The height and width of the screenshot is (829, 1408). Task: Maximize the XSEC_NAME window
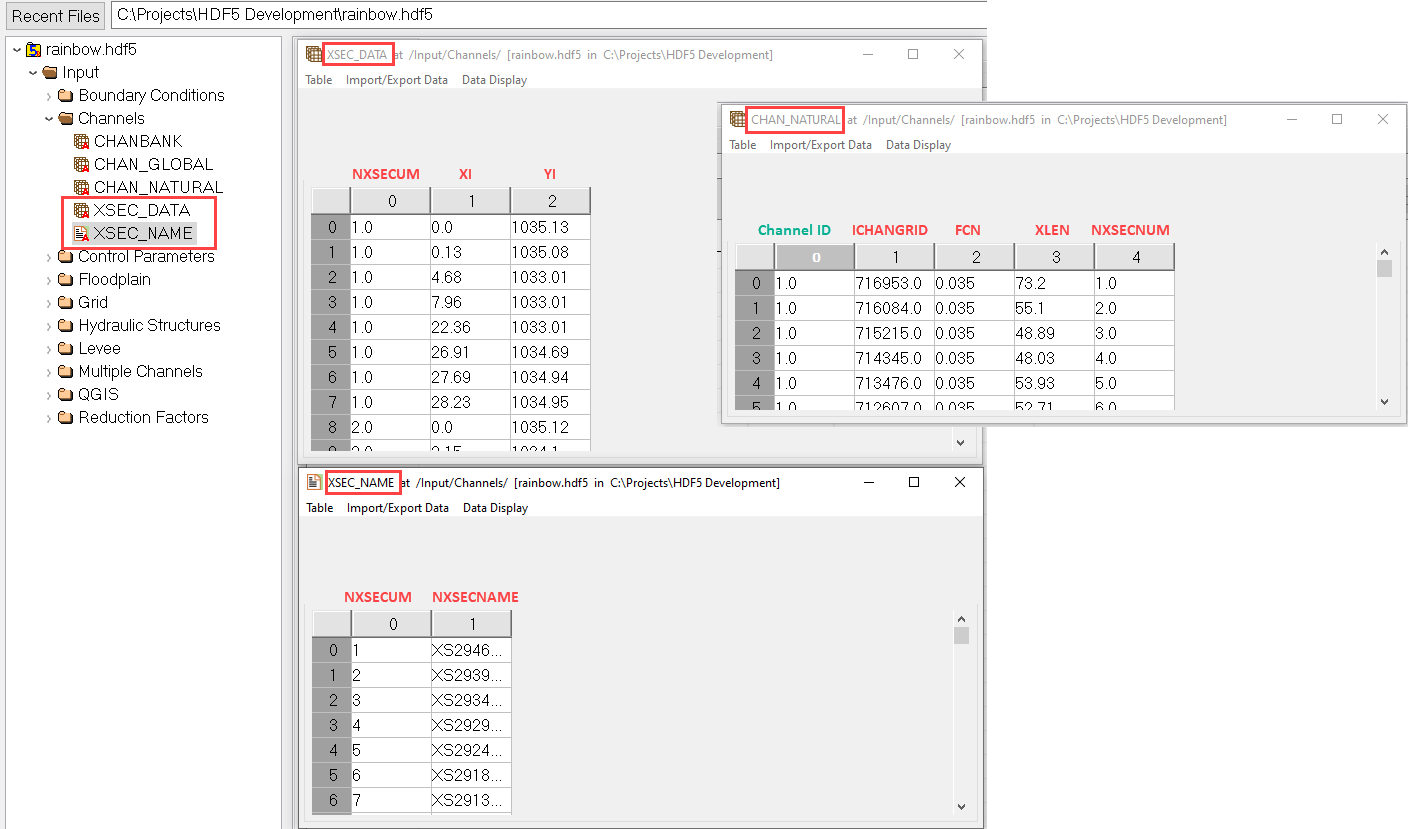pos(913,482)
